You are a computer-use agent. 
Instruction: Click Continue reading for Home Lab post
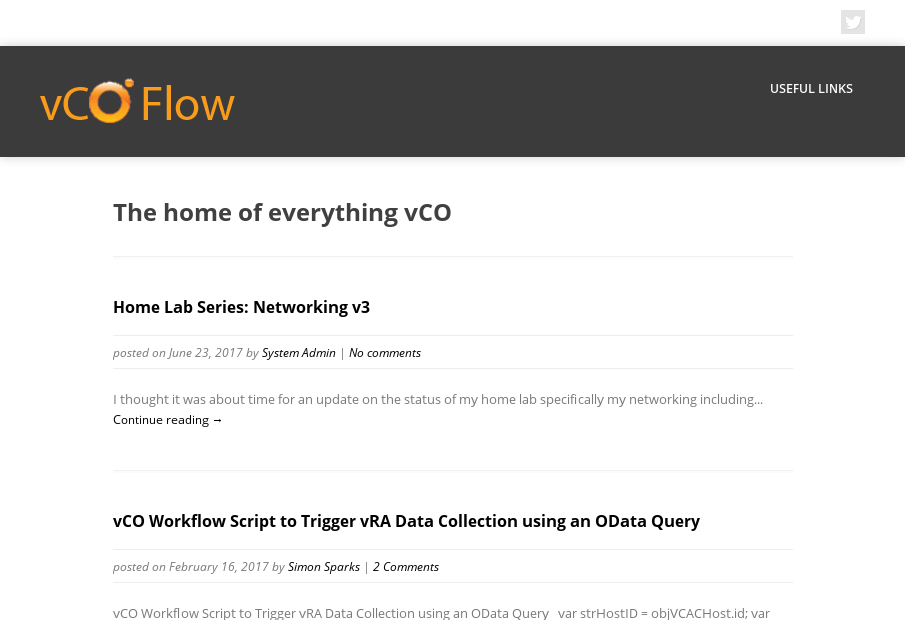pyautogui.click(x=161, y=420)
